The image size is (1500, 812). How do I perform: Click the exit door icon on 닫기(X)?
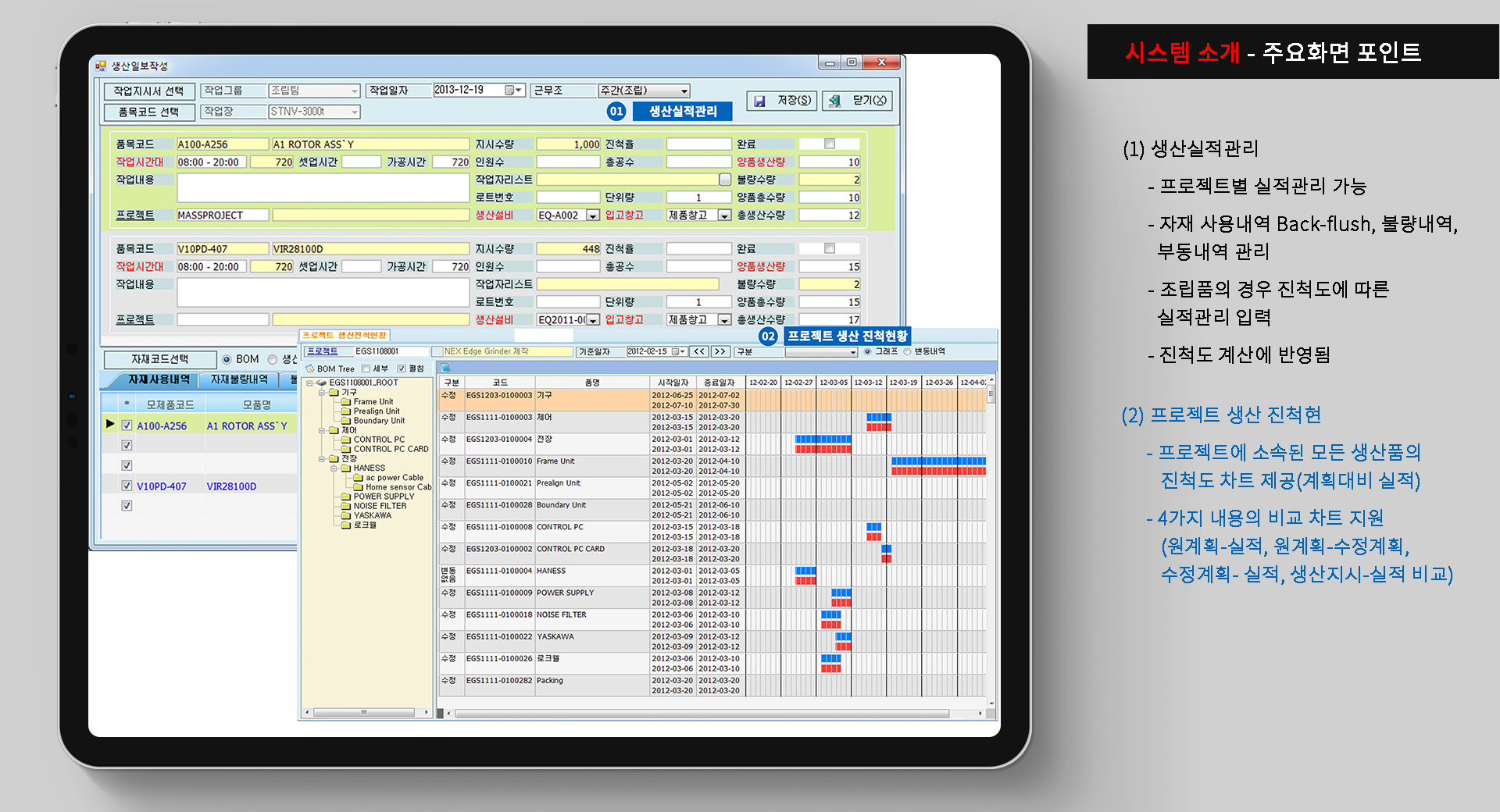coord(834,101)
